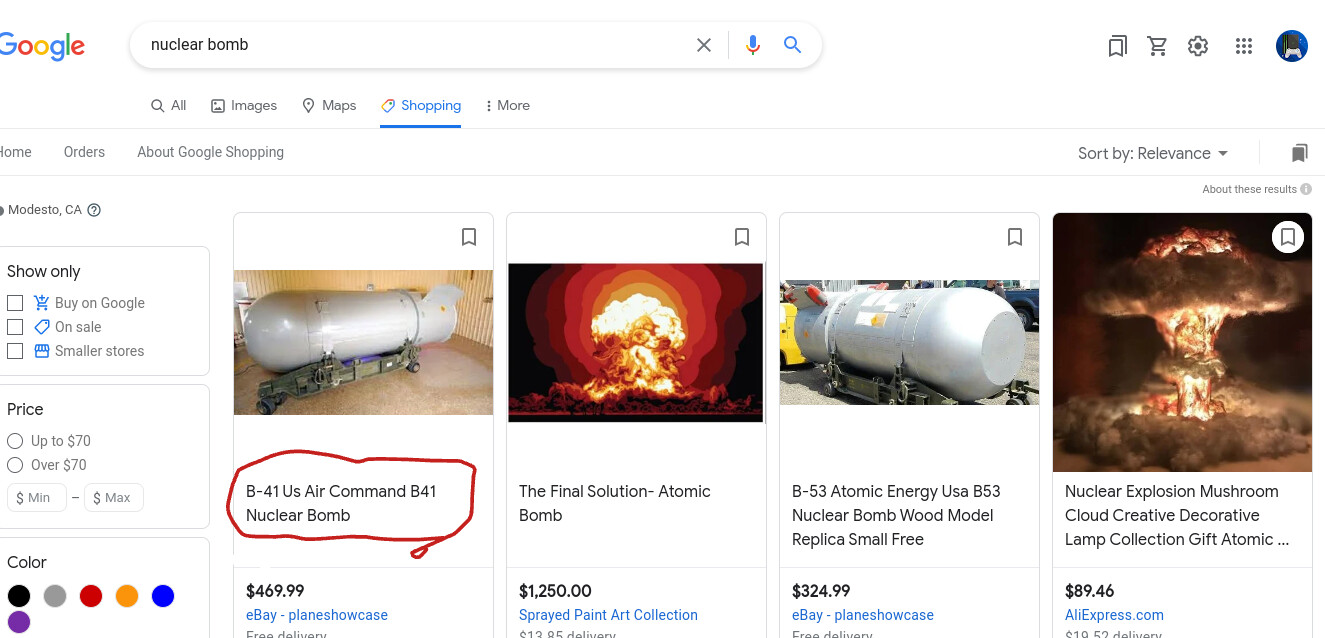
Task: Click the $89.46 price
Action: coord(1089,591)
